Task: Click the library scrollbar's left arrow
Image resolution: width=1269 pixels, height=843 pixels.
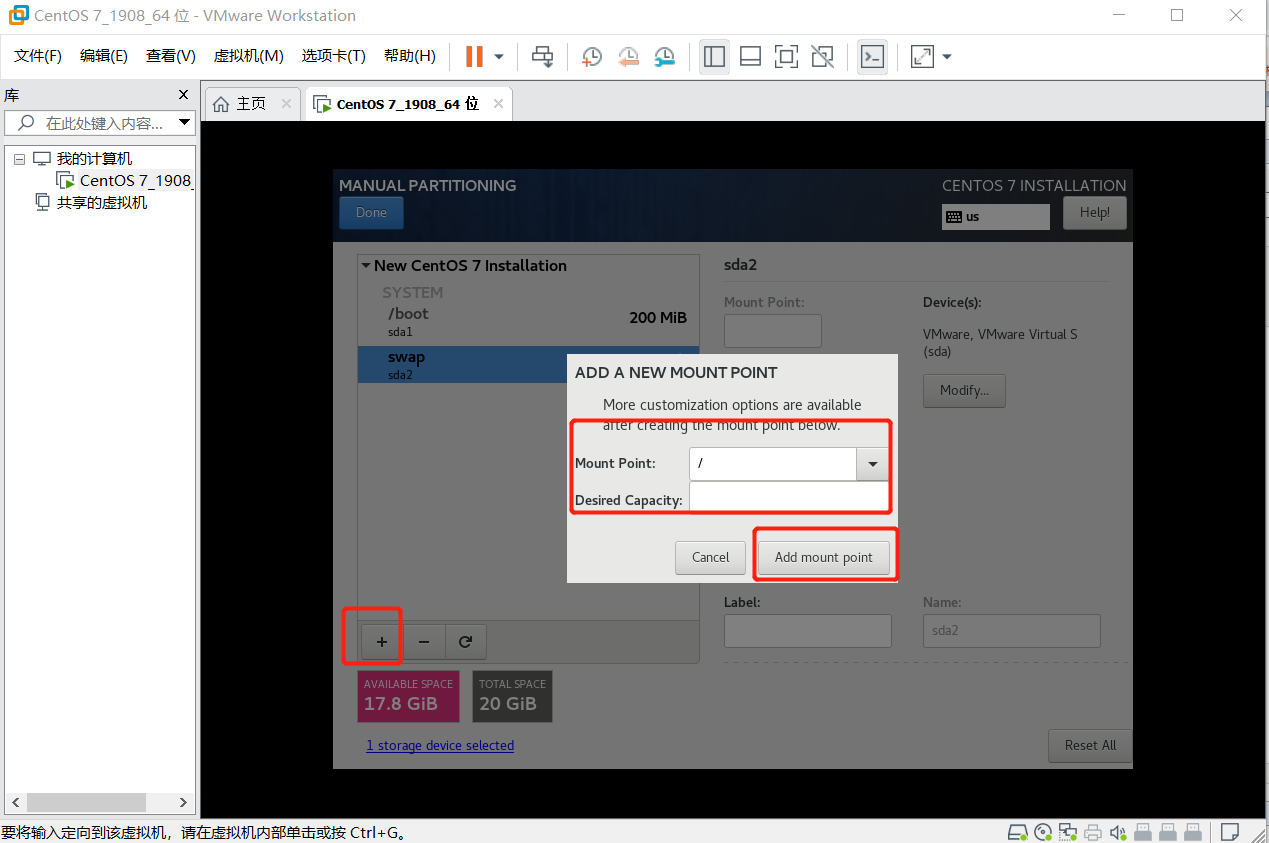Action: 15,802
